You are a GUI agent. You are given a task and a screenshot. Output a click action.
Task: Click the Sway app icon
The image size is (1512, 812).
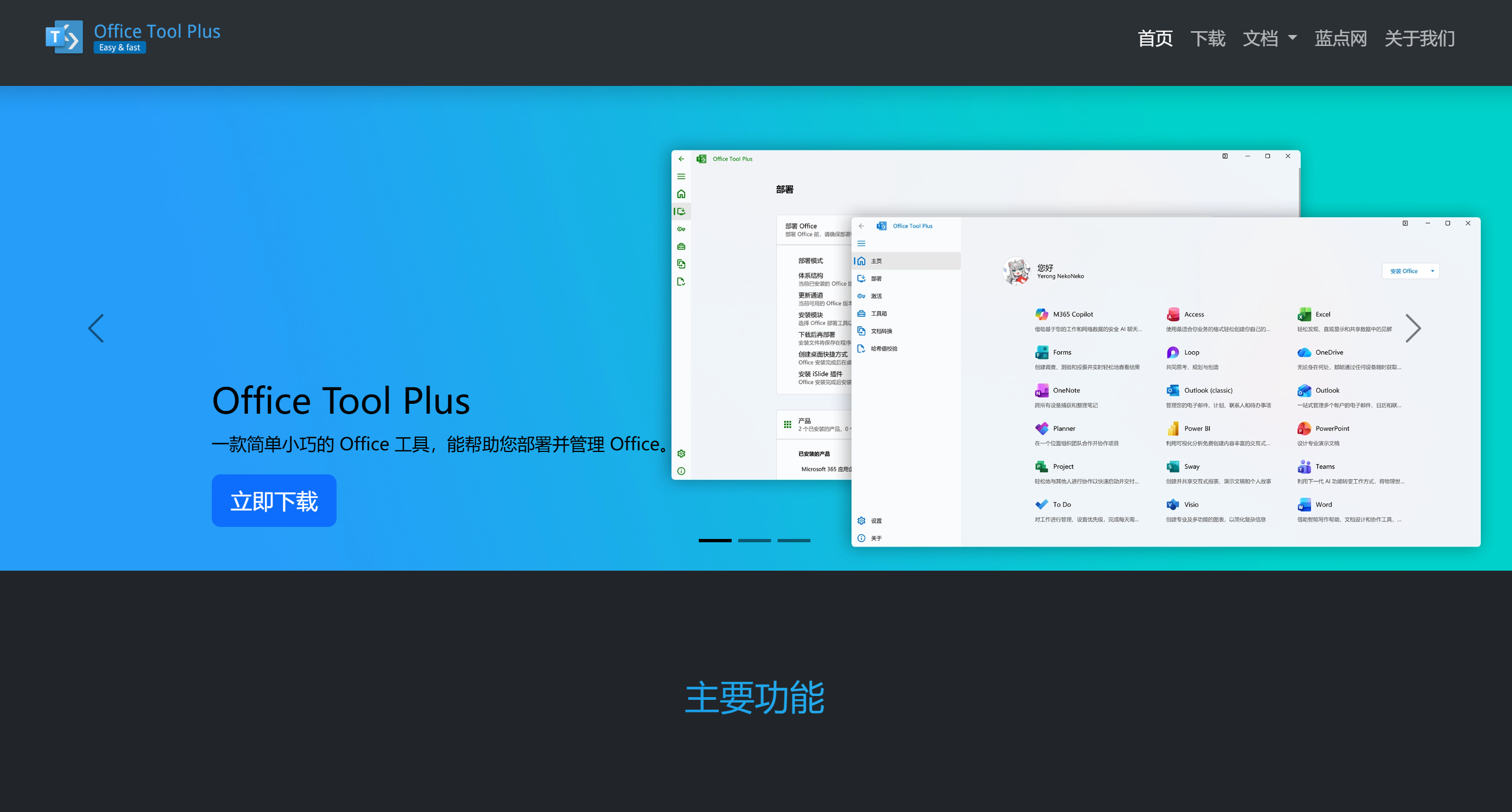point(1173,467)
